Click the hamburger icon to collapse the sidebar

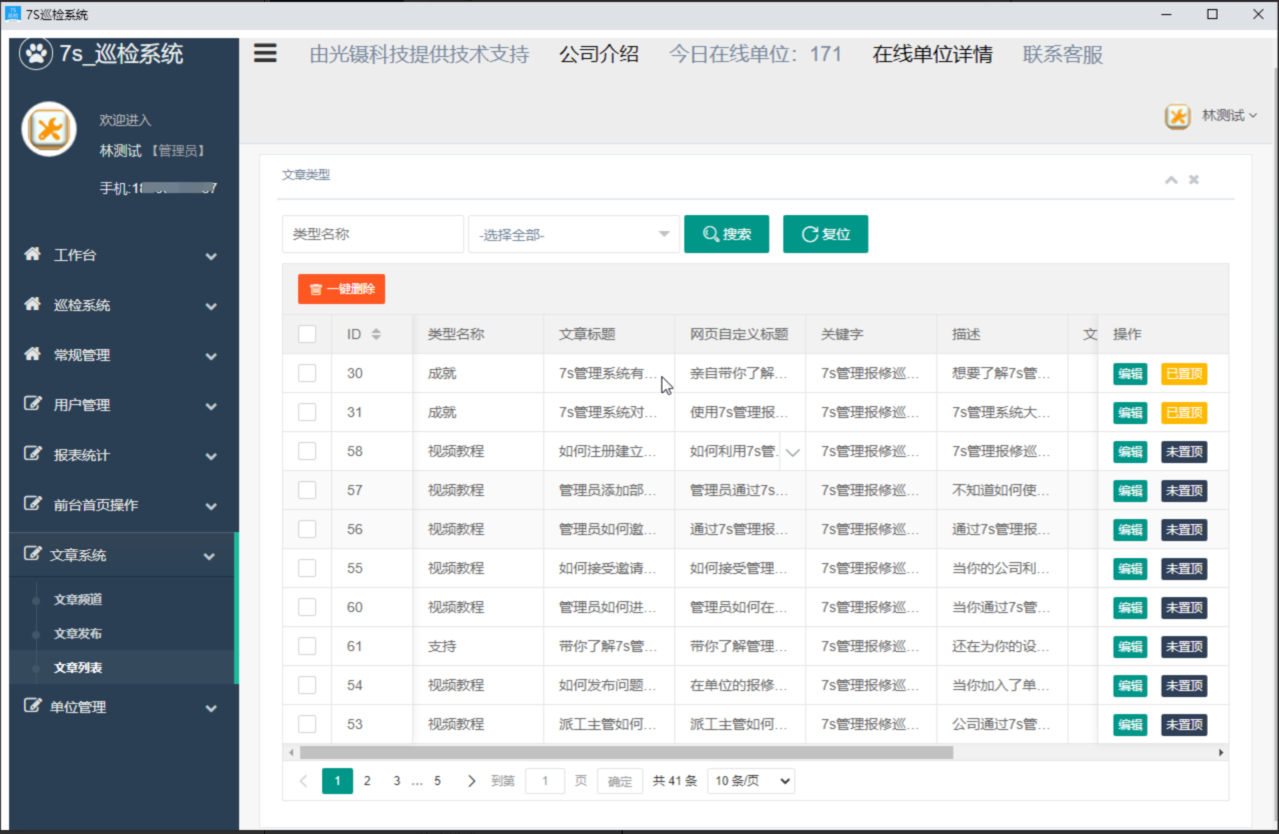264,53
